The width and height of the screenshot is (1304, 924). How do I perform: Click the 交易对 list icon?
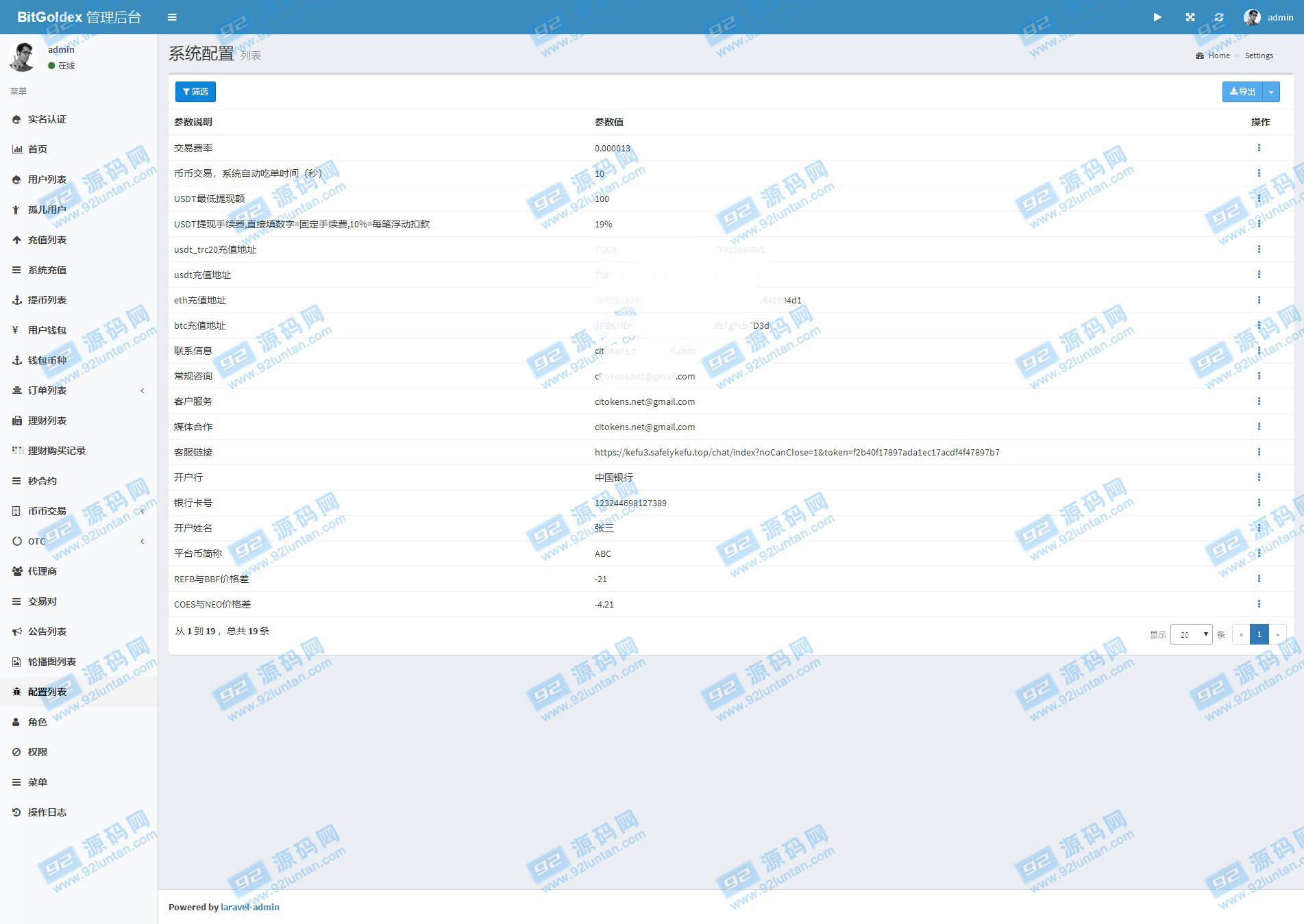click(x=17, y=601)
